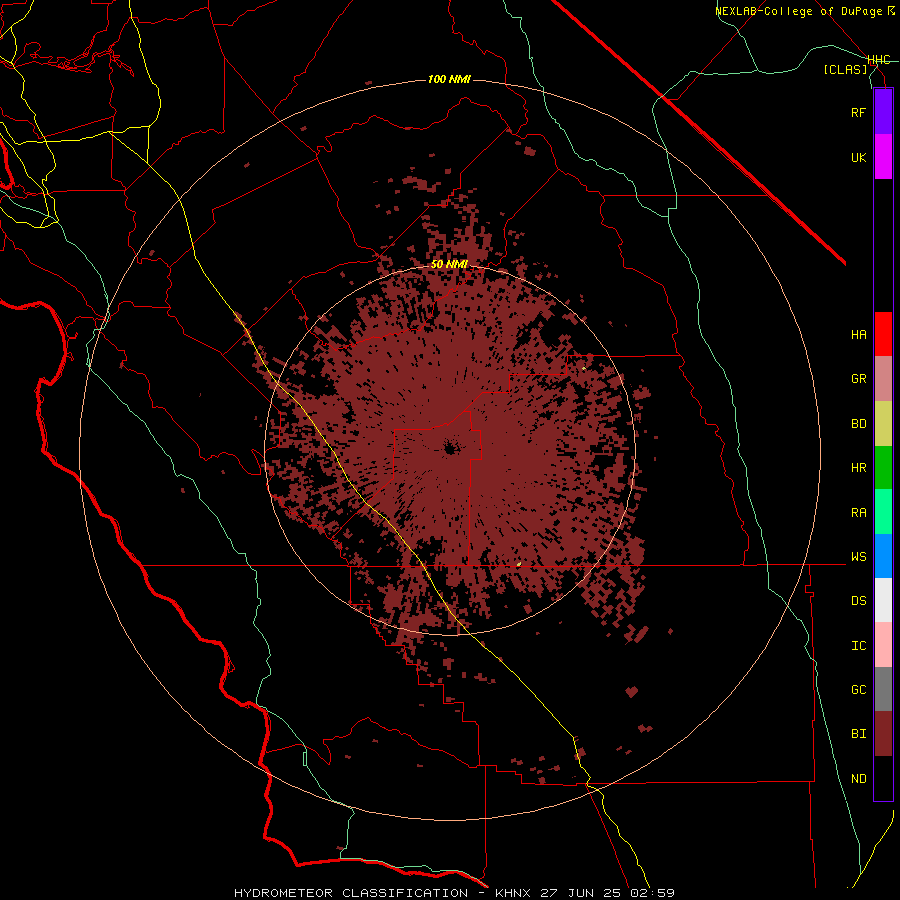Click the "BD" legend label
This screenshot has width=900, height=900.
pos(858,424)
